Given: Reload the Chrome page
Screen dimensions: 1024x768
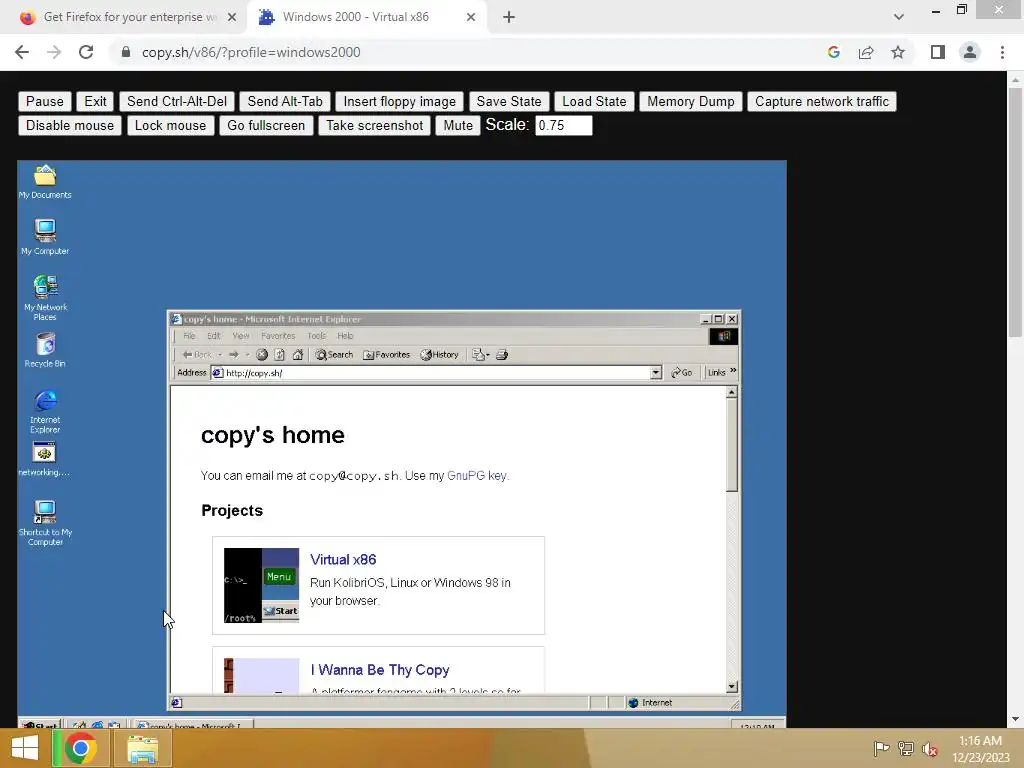Looking at the screenshot, I should [x=86, y=52].
